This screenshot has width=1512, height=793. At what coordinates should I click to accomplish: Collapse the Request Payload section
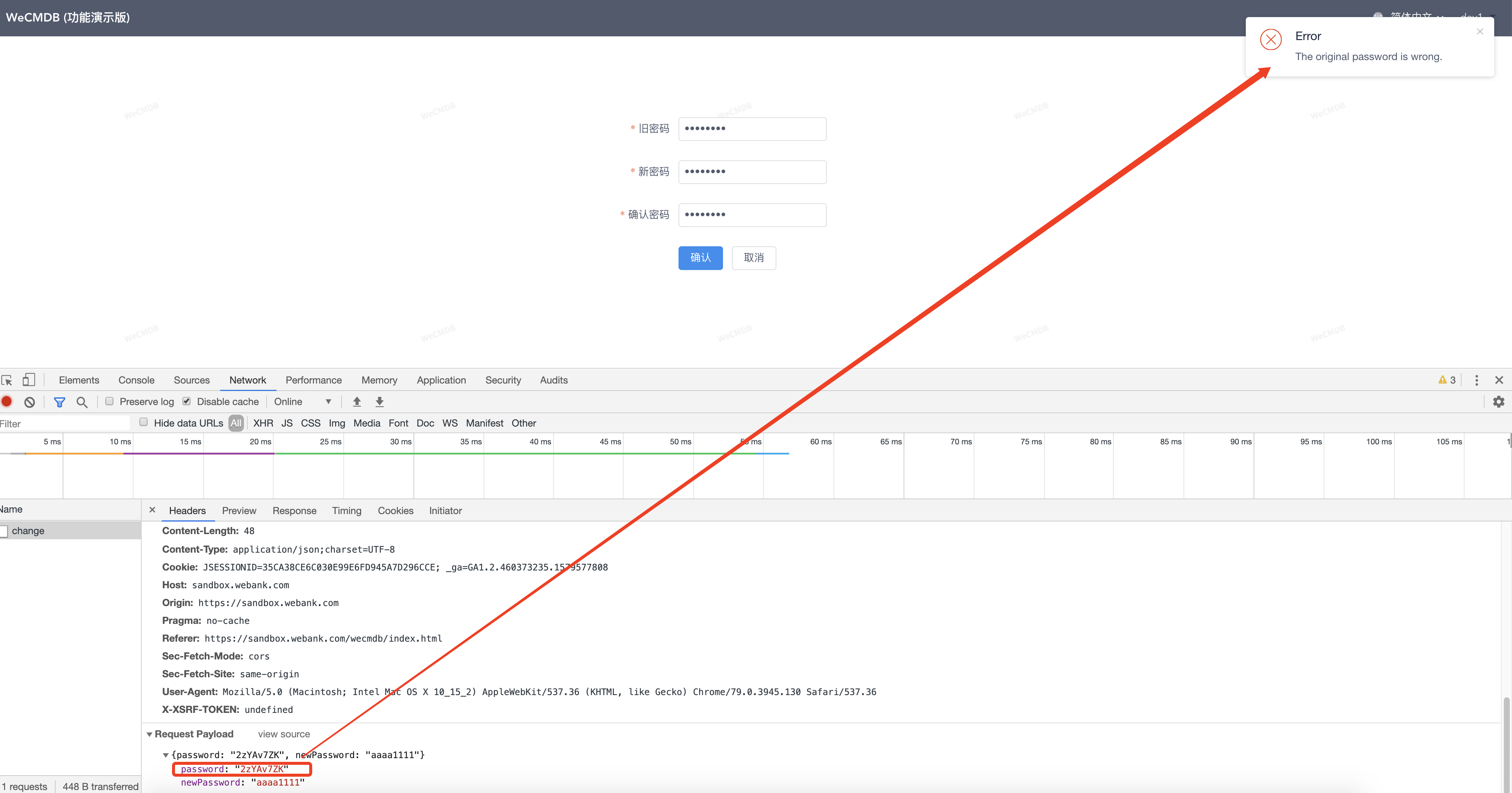pyautogui.click(x=150, y=734)
